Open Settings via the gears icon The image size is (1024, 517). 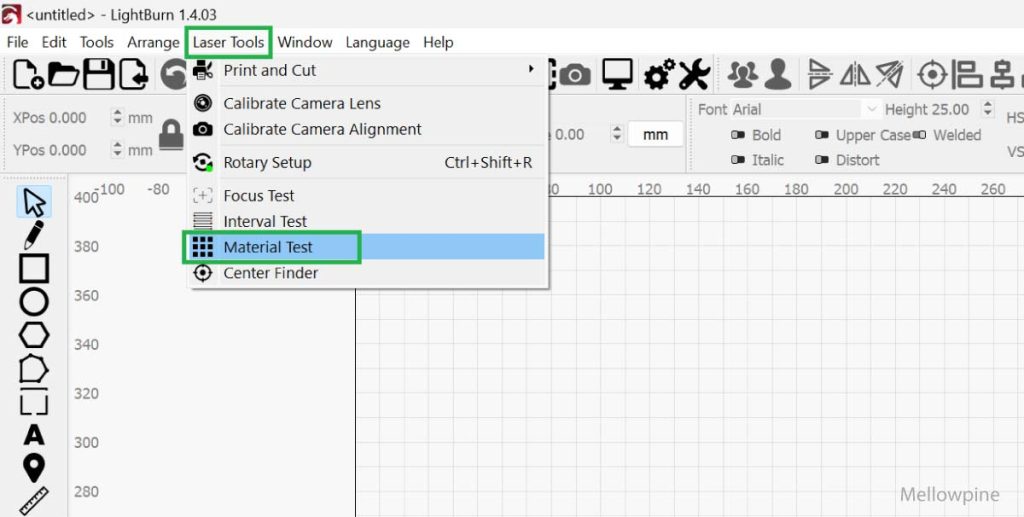(659, 74)
